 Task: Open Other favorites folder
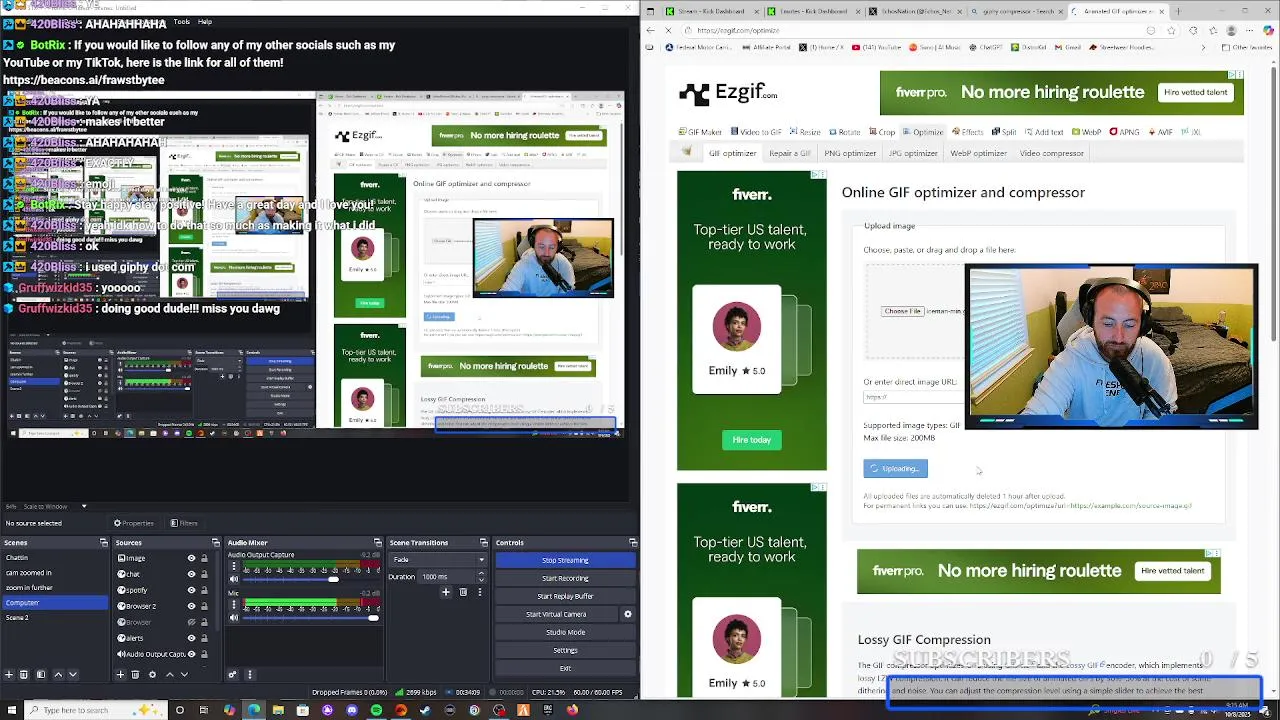click(x=1247, y=47)
